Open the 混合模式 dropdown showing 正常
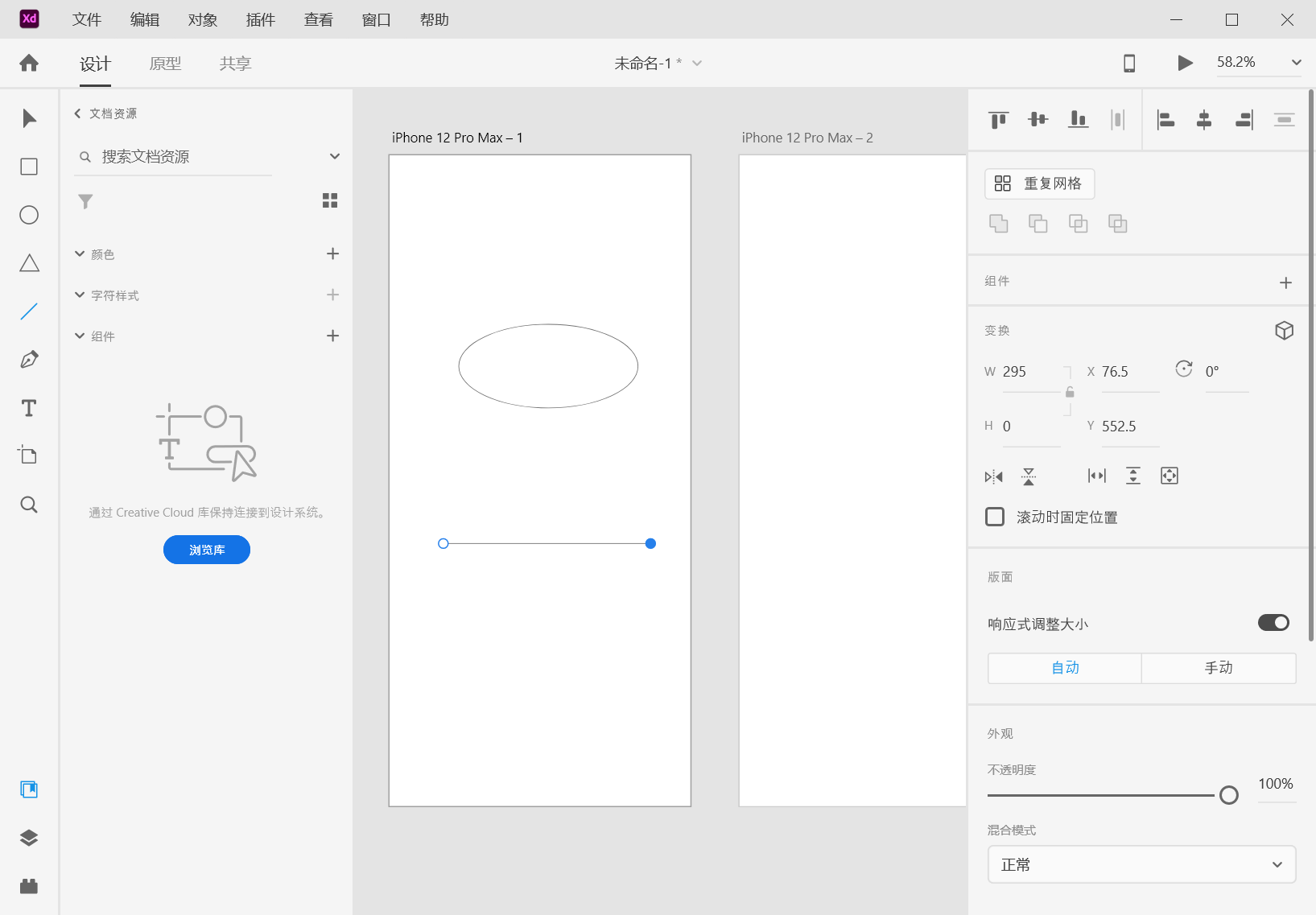The width and height of the screenshot is (1316, 915). pyautogui.click(x=1141, y=864)
